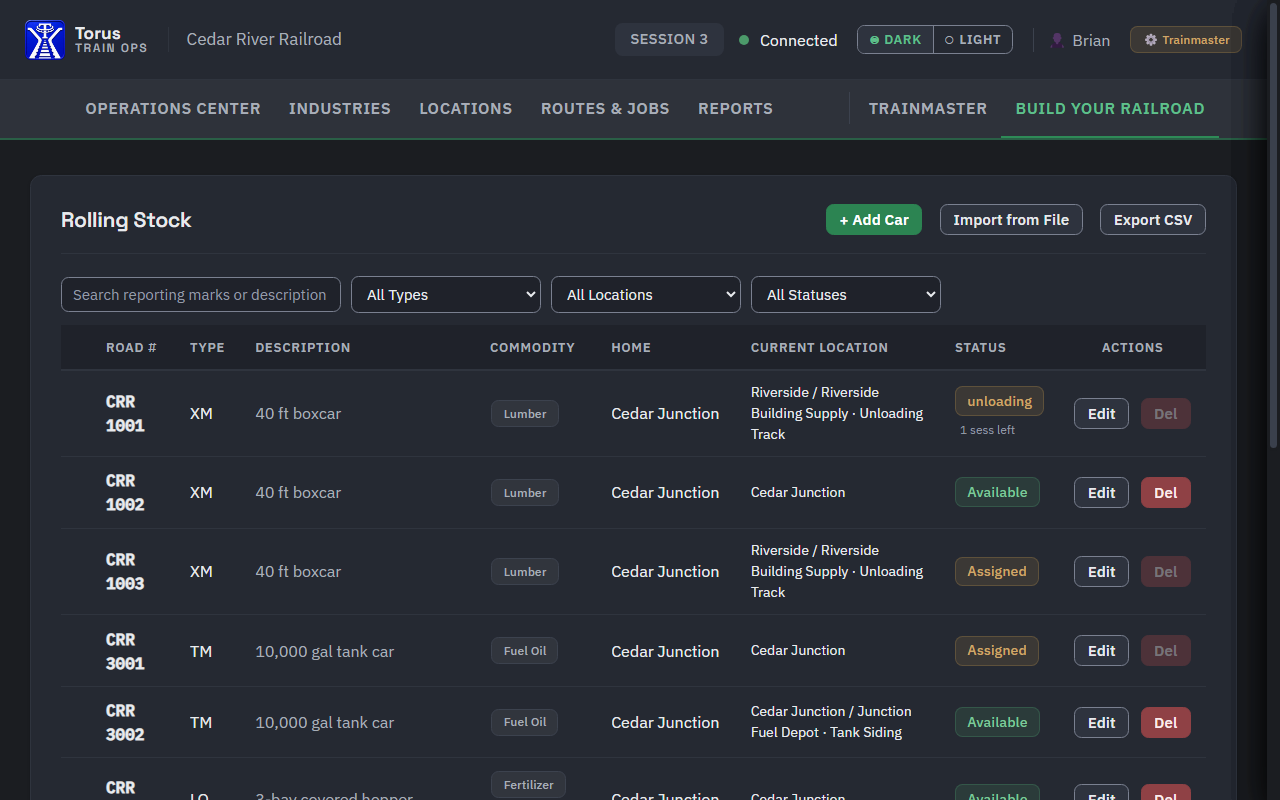Click the SESSION 3 badge
The height and width of the screenshot is (800, 1280).
click(669, 40)
